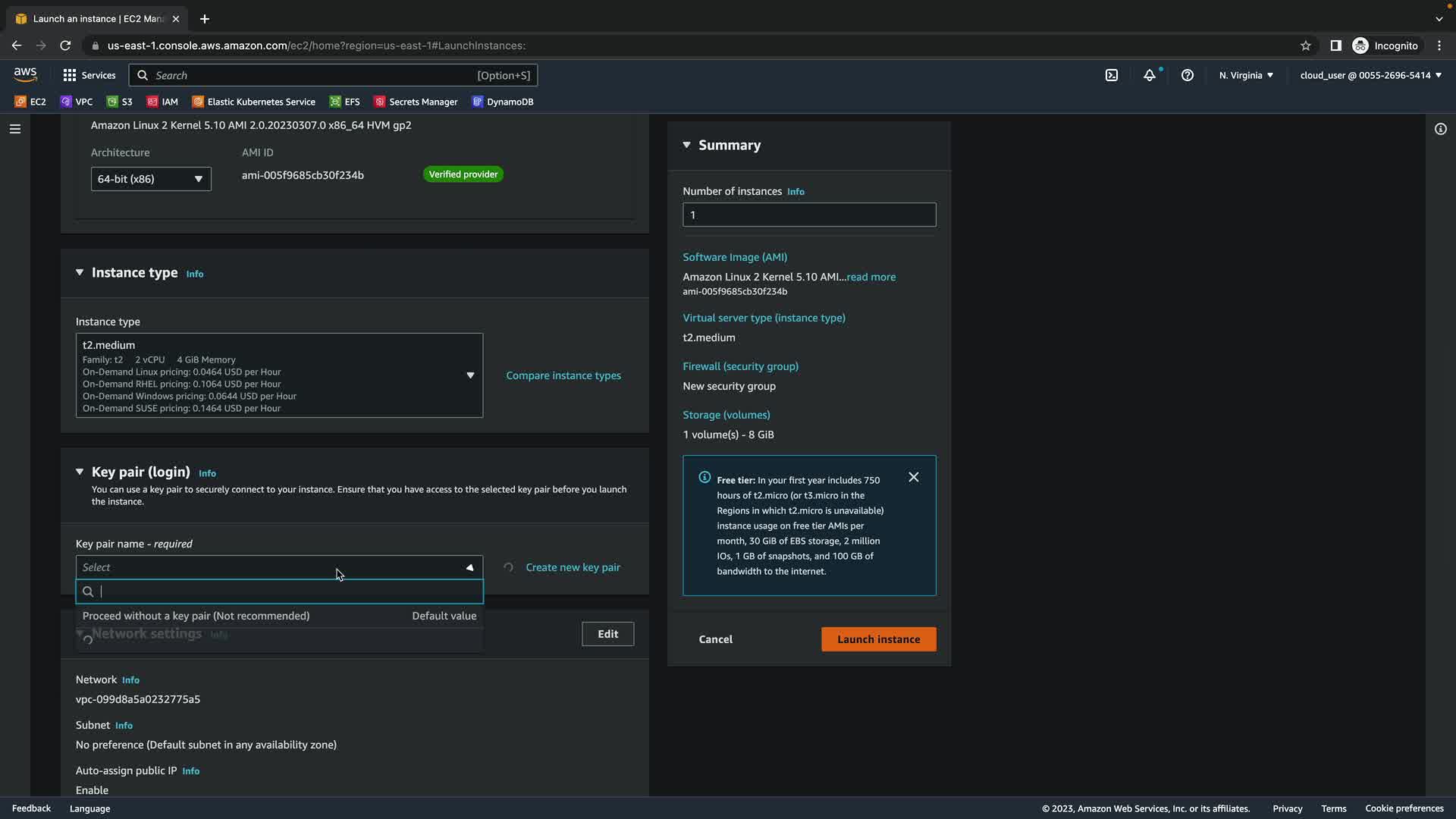The height and width of the screenshot is (819, 1456).
Task: Collapse the Summary section
Action: point(686,145)
